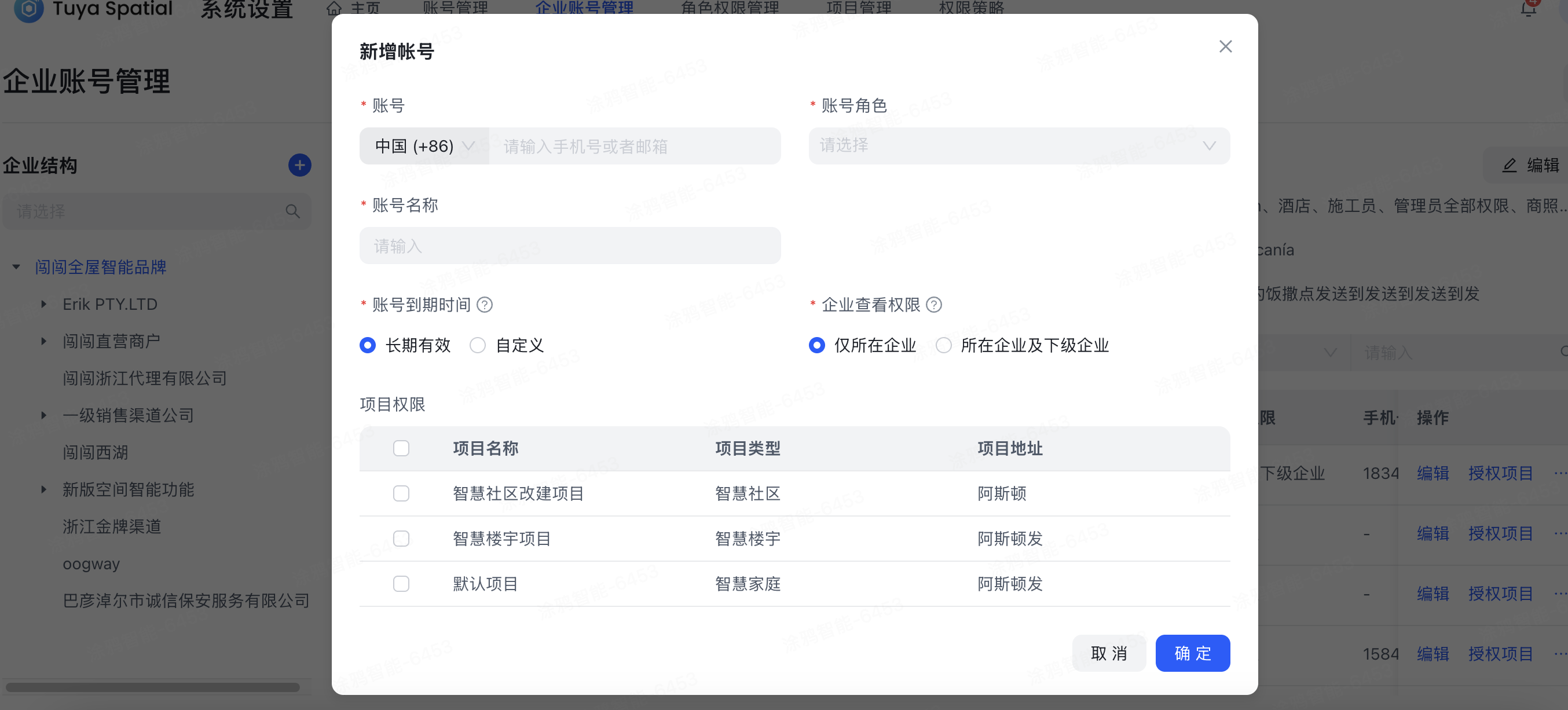The height and width of the screenshot is (710, 1568).
Task: Cancel the dialog with 取消
Action: [1108, 653]
